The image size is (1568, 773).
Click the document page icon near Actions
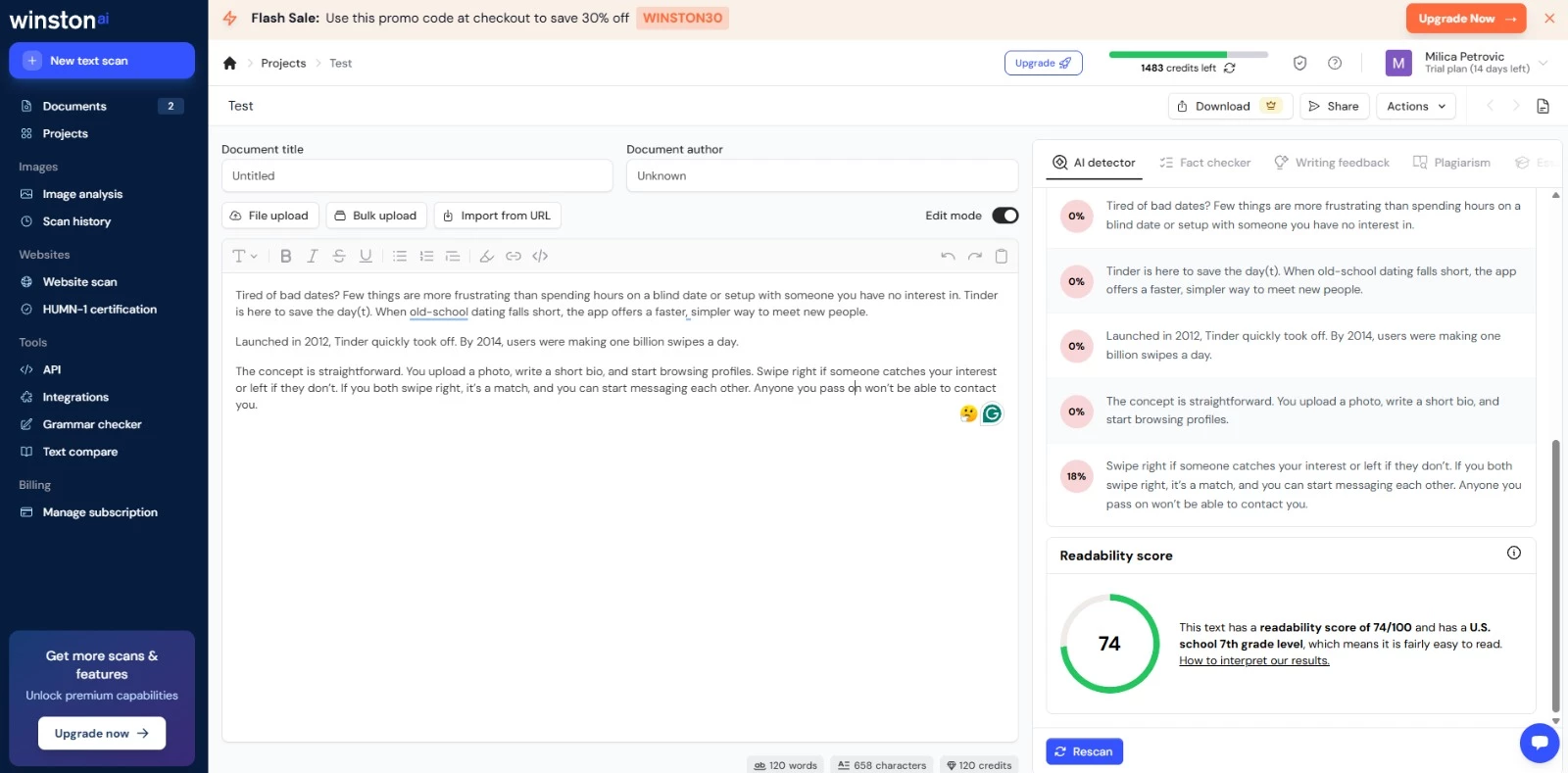pyautogui.click(x=1543, y=106)
